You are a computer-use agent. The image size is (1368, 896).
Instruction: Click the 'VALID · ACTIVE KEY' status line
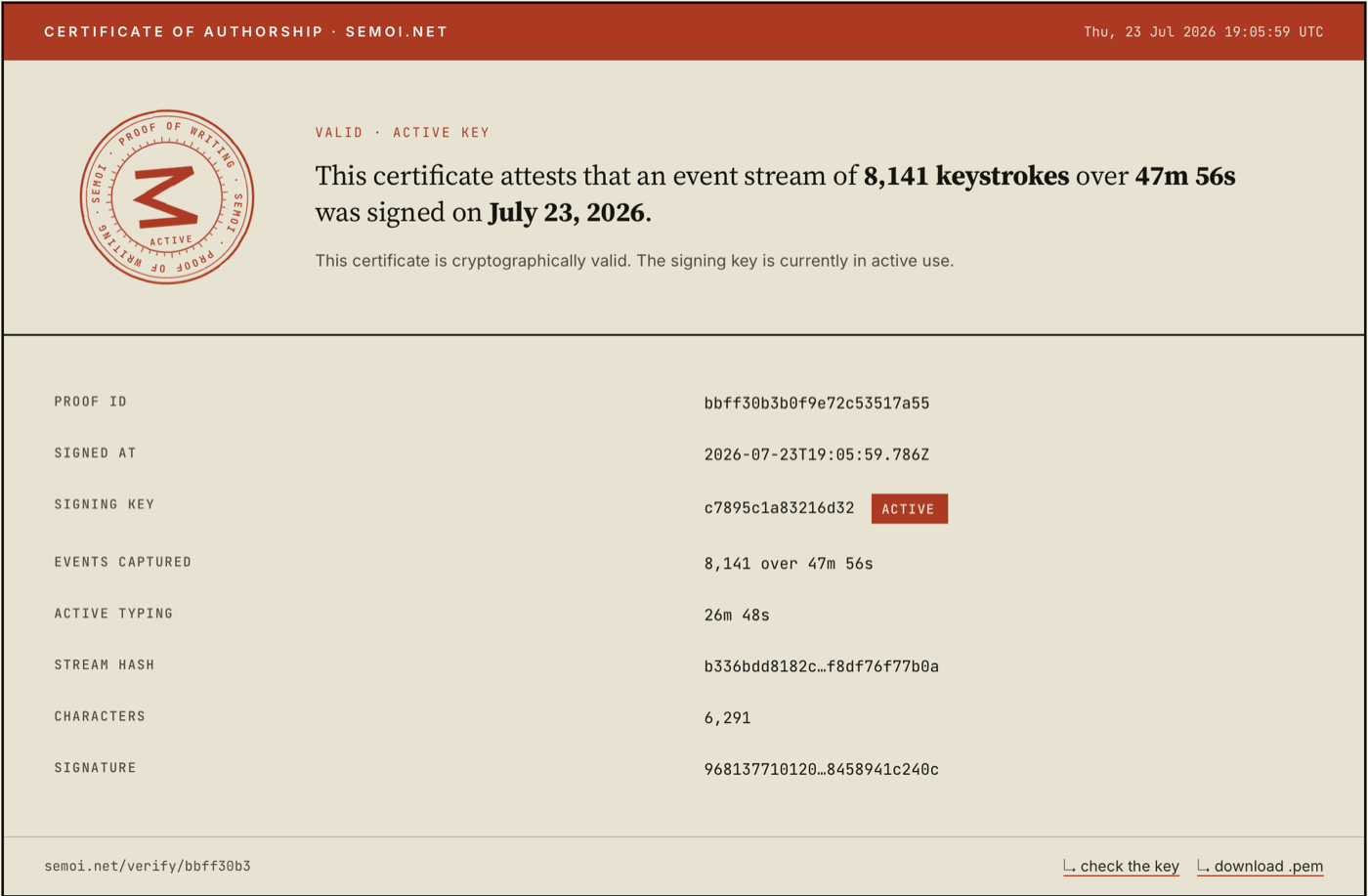(403, 133)
